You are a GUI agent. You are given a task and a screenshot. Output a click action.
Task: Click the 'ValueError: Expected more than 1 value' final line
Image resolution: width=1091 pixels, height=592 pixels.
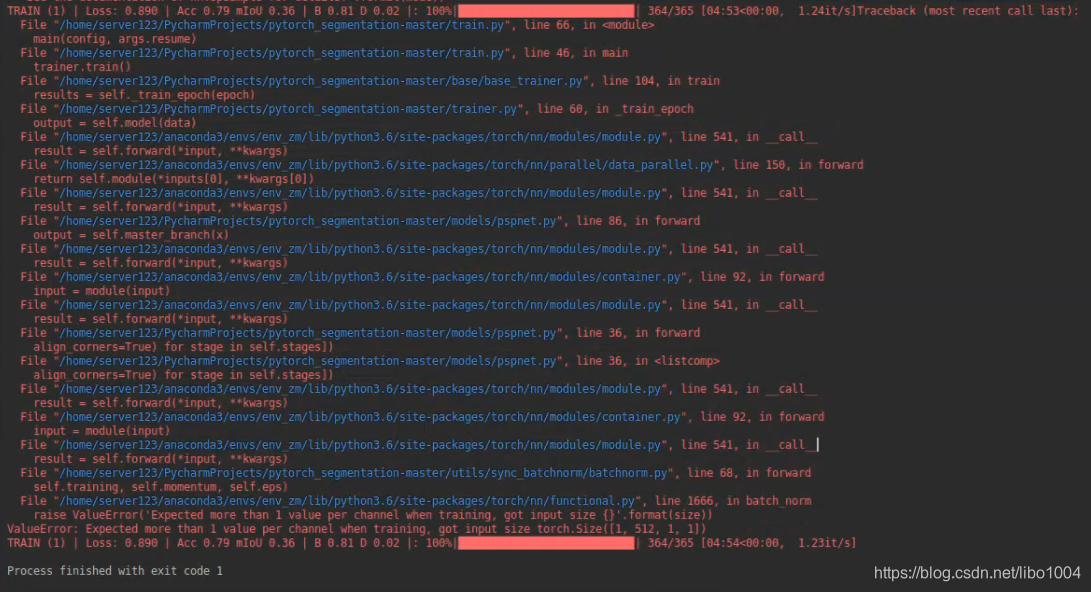pos(356,529)
